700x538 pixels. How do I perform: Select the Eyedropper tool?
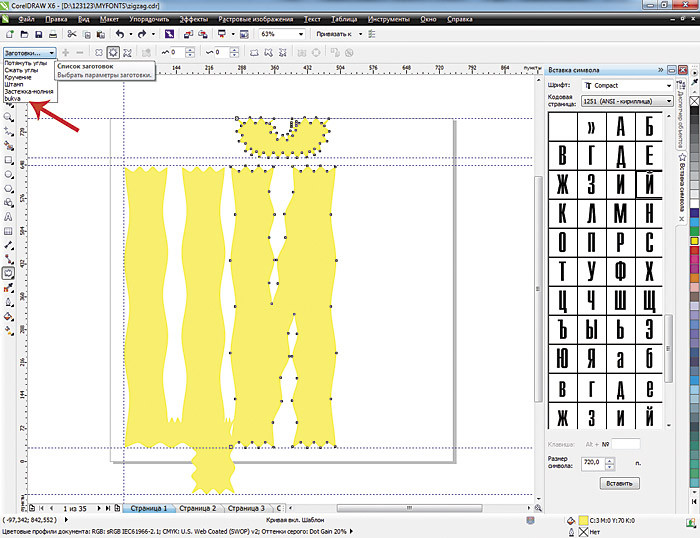coord(8,288)
